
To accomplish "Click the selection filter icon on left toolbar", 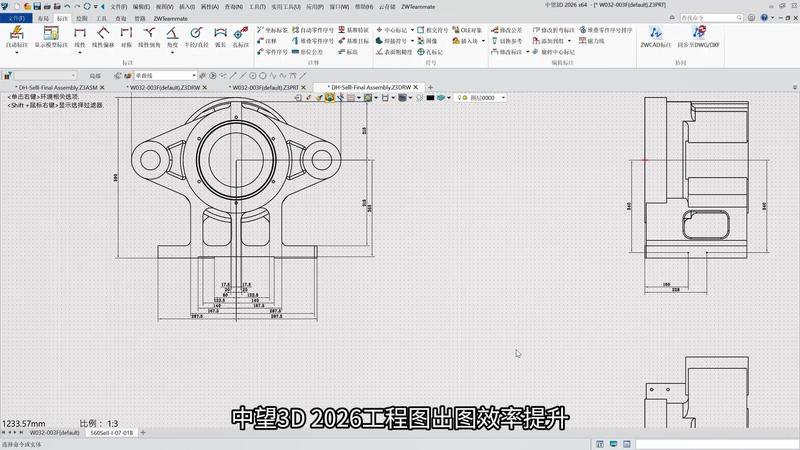I will 8,76.
